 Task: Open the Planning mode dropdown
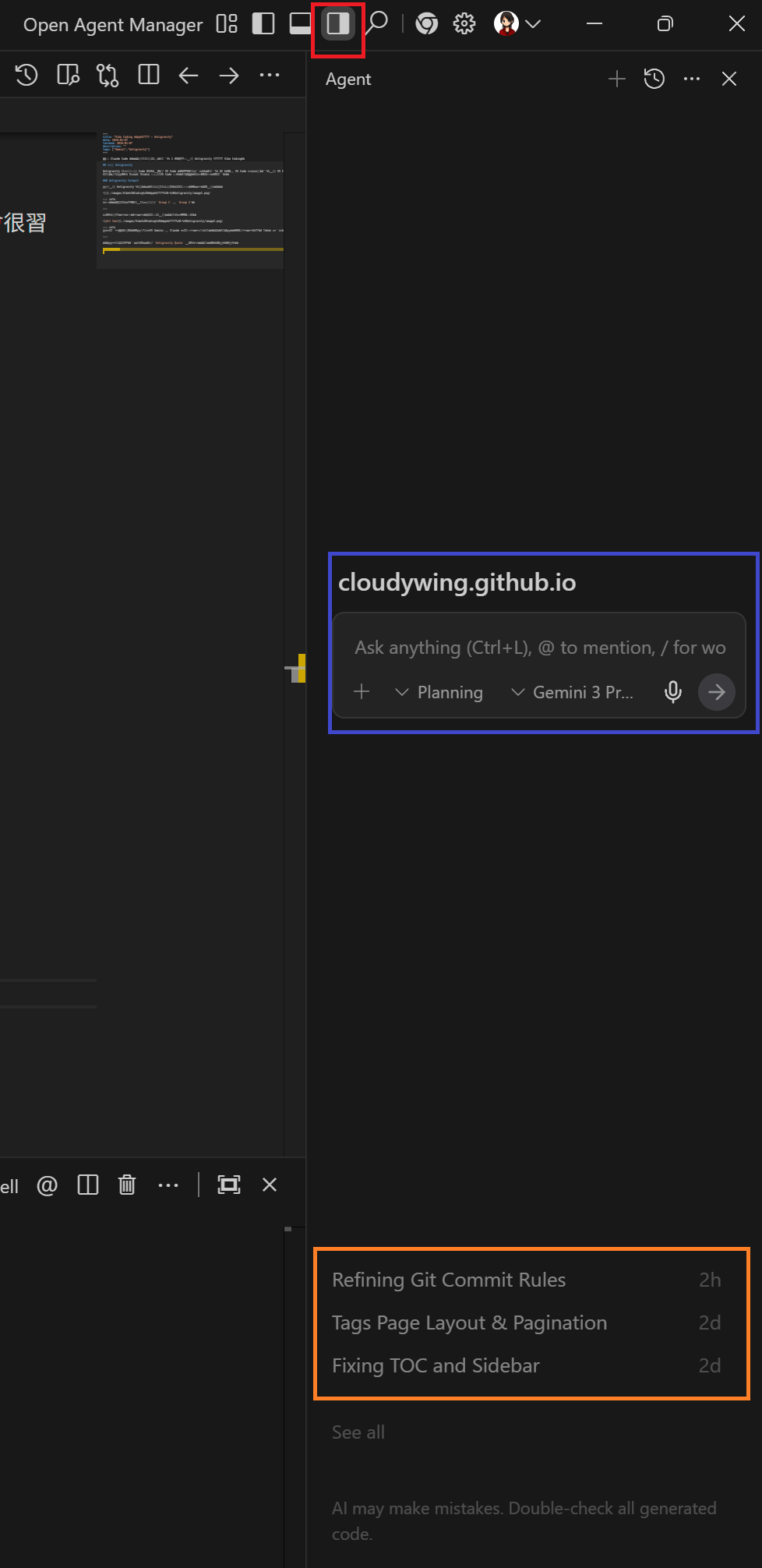439,692
